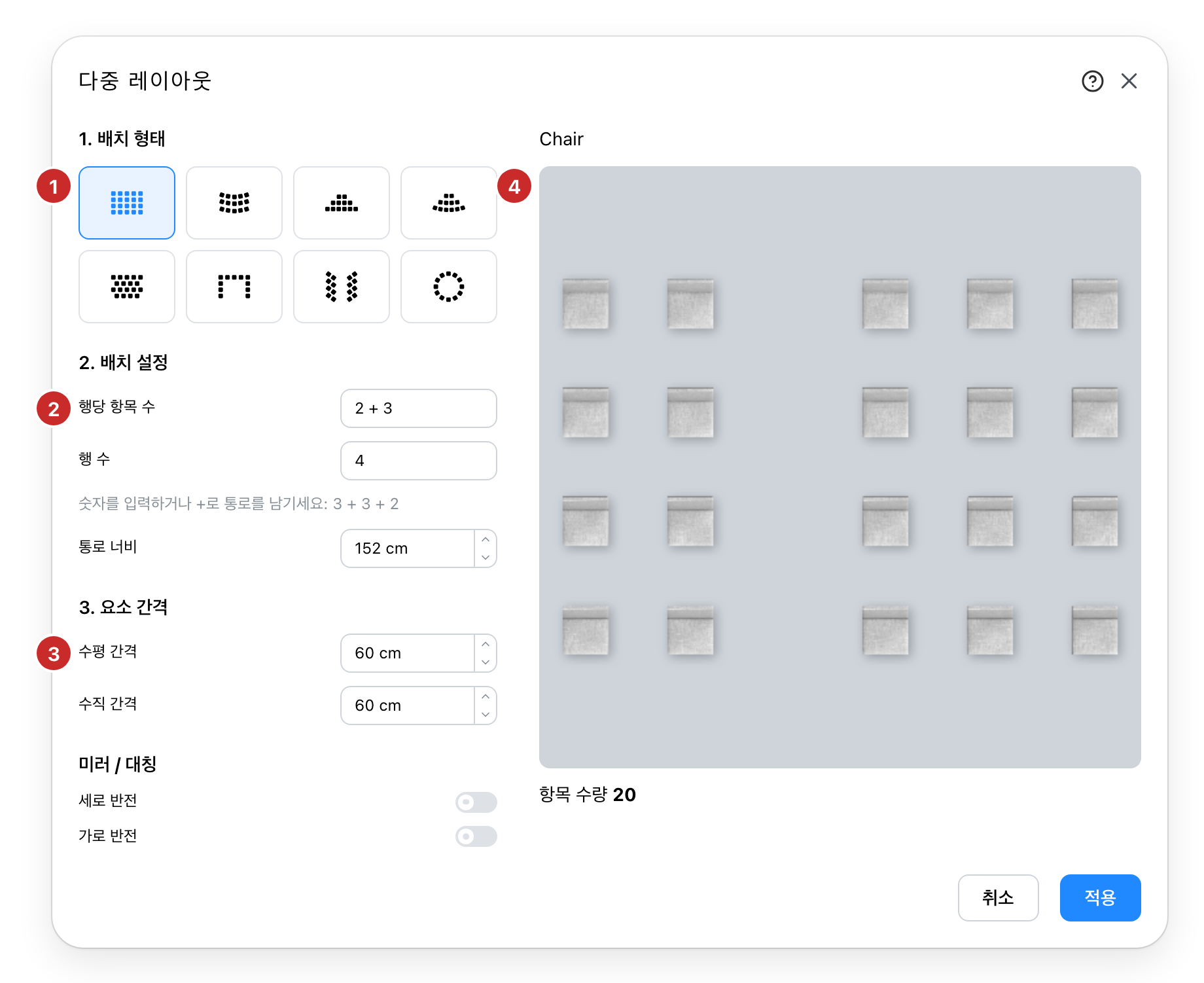Click the 3. 요소 간격 heading

[123, 607]
